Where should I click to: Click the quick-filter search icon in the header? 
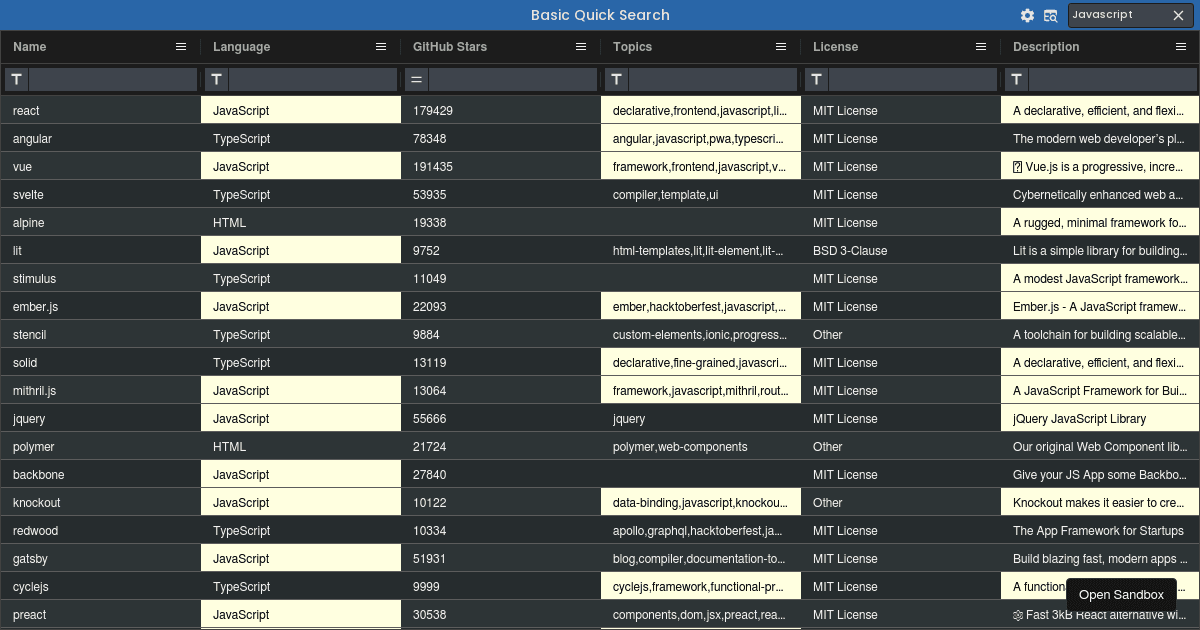tap(1051, 15)
